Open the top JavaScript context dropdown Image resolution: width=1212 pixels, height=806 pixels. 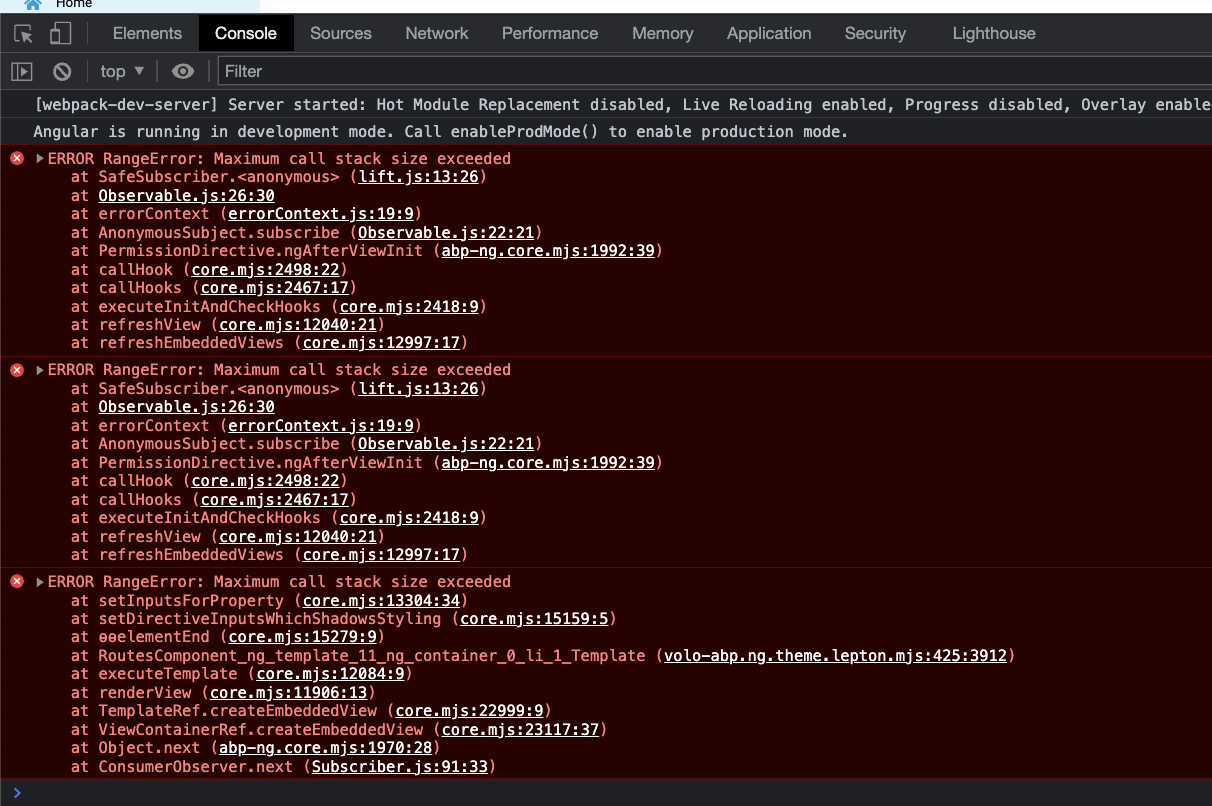coord(122,71)
